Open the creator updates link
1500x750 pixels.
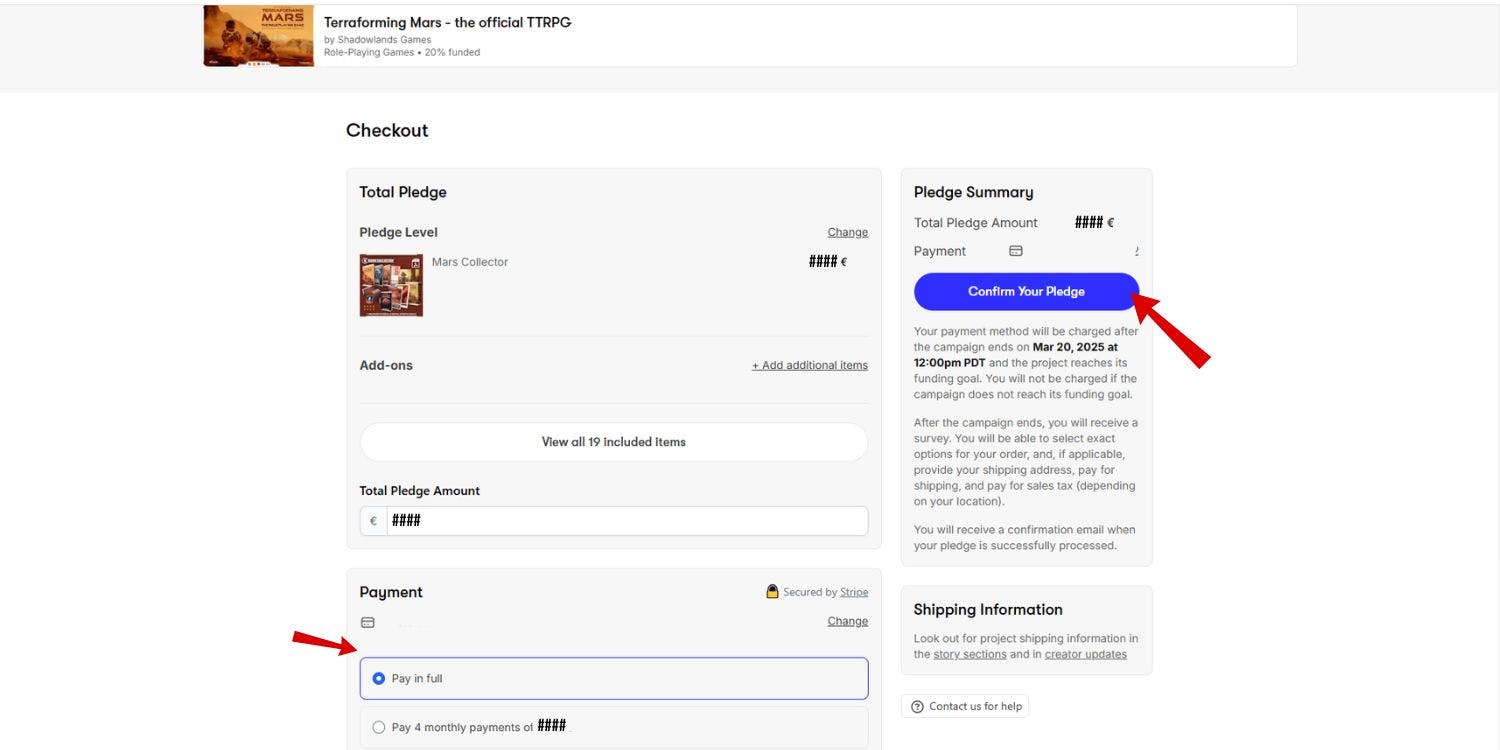tap(1085, 654)
